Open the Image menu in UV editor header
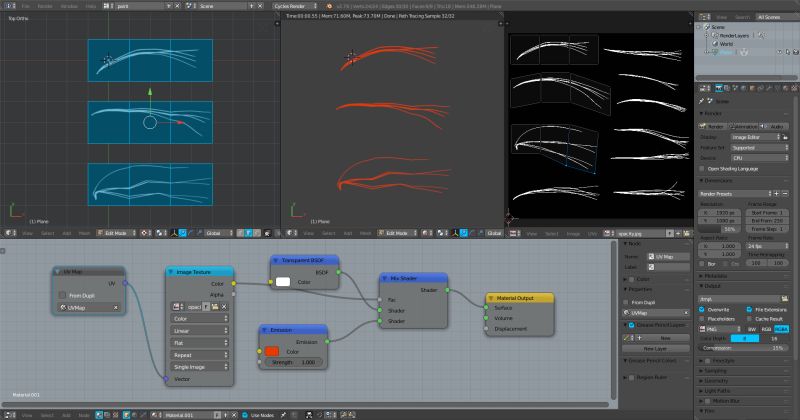800x420 pixels. point(573,233)
